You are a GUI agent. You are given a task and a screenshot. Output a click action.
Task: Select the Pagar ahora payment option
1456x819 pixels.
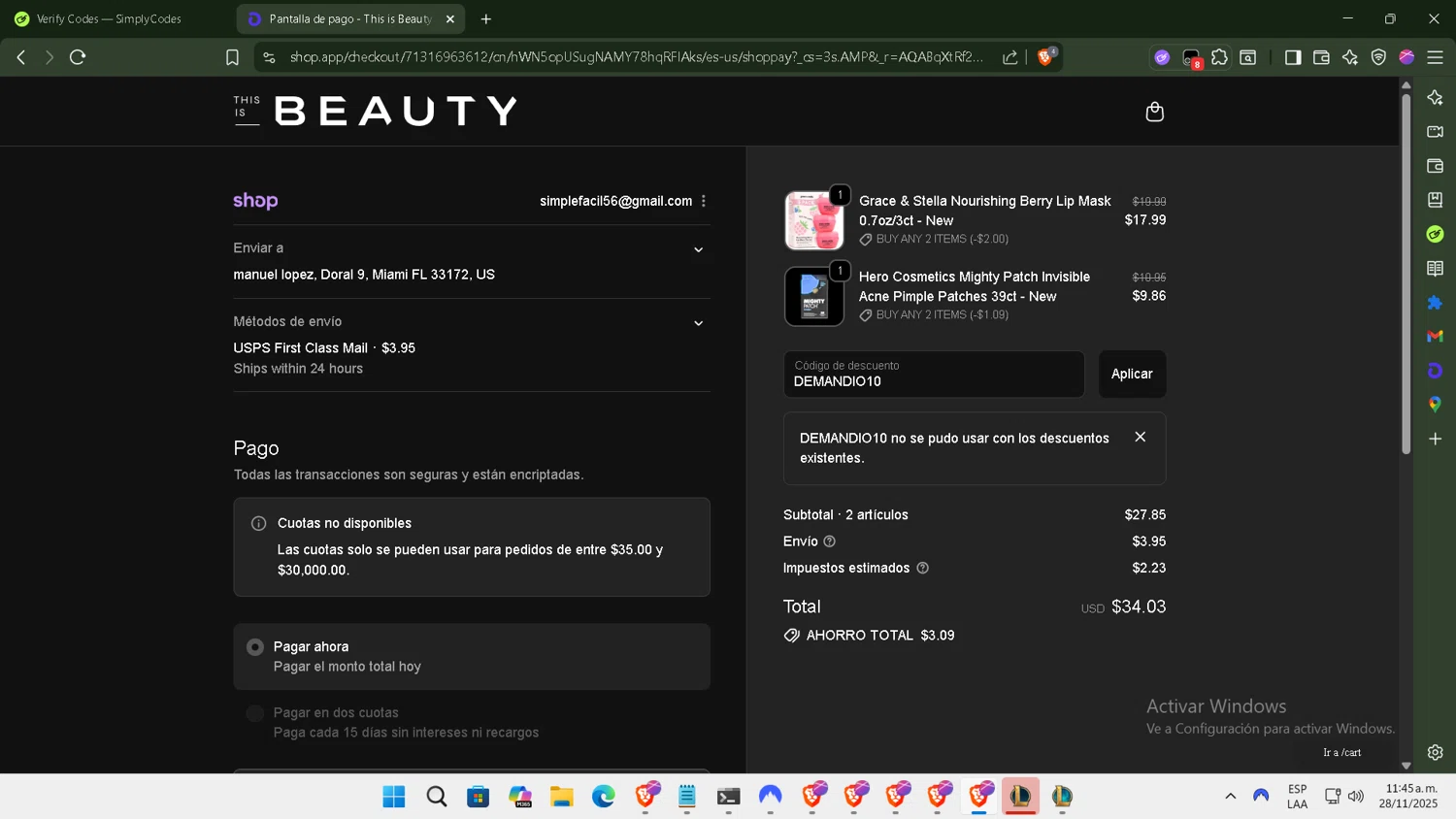pos(472,657)
